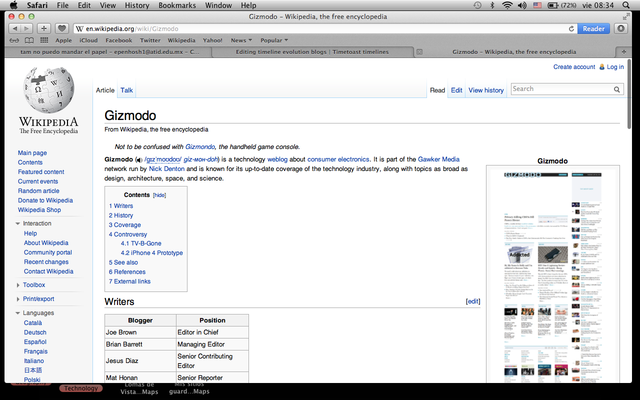
Task: Open the History menu
Action: [x=137, y=5]
